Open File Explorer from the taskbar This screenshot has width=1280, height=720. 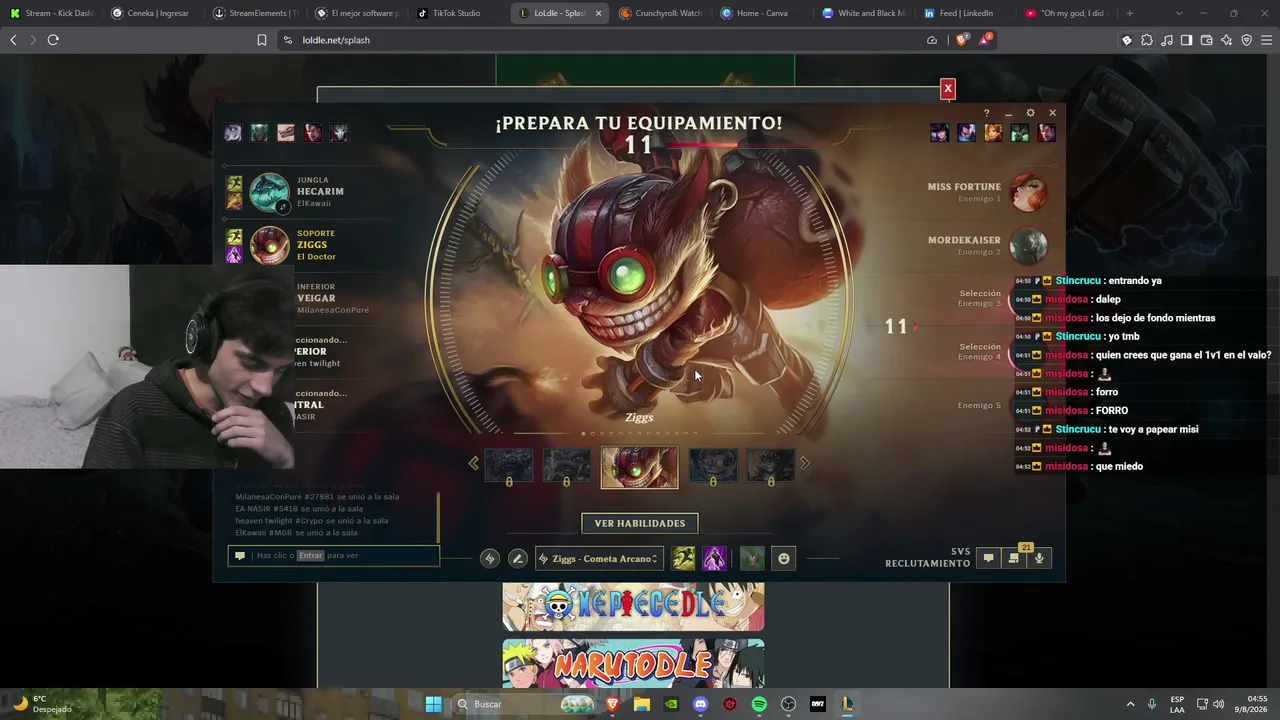[x=642, y=704]
